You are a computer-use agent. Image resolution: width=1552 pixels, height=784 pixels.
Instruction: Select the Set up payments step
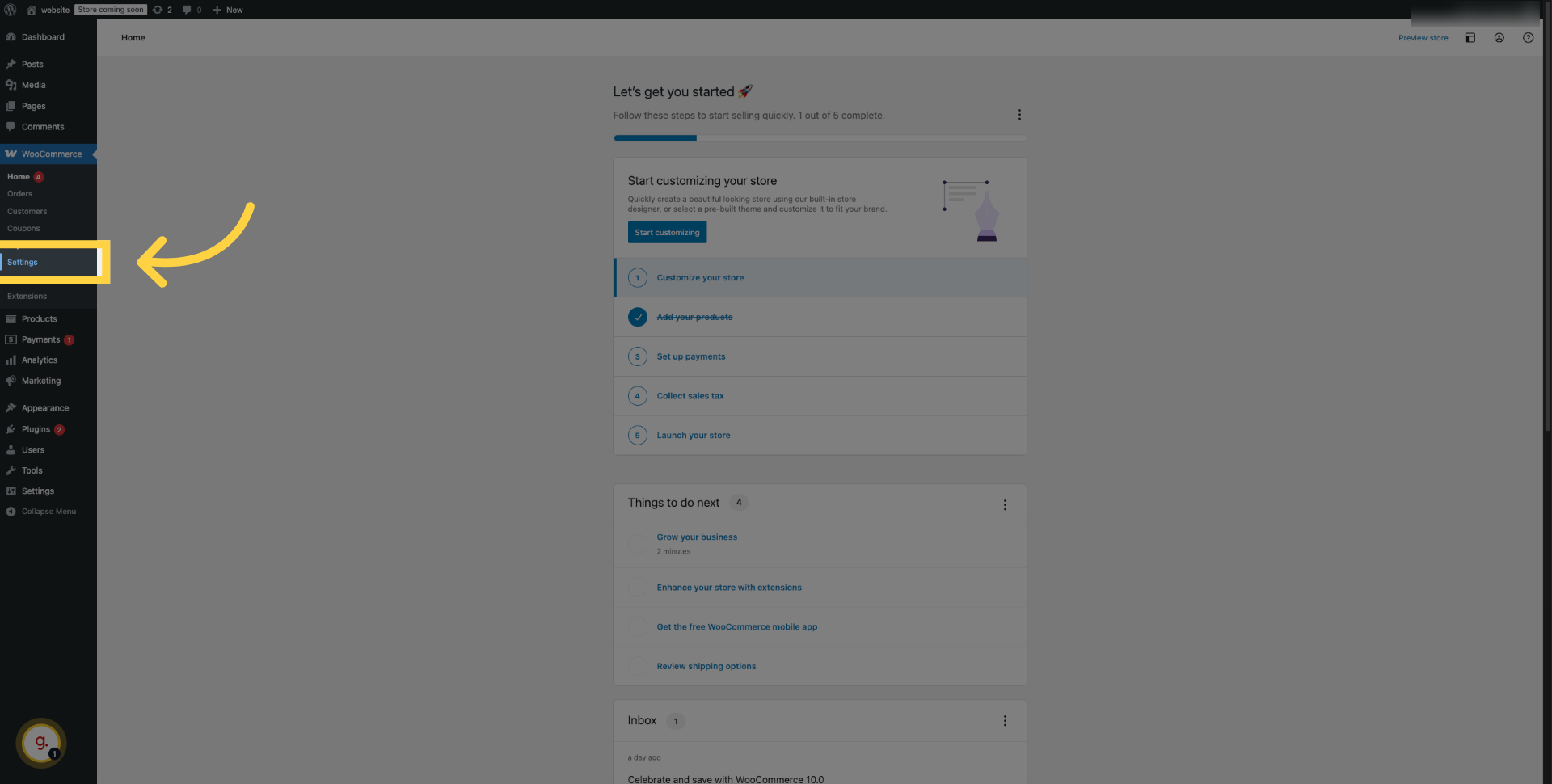[x=690, y=356]
